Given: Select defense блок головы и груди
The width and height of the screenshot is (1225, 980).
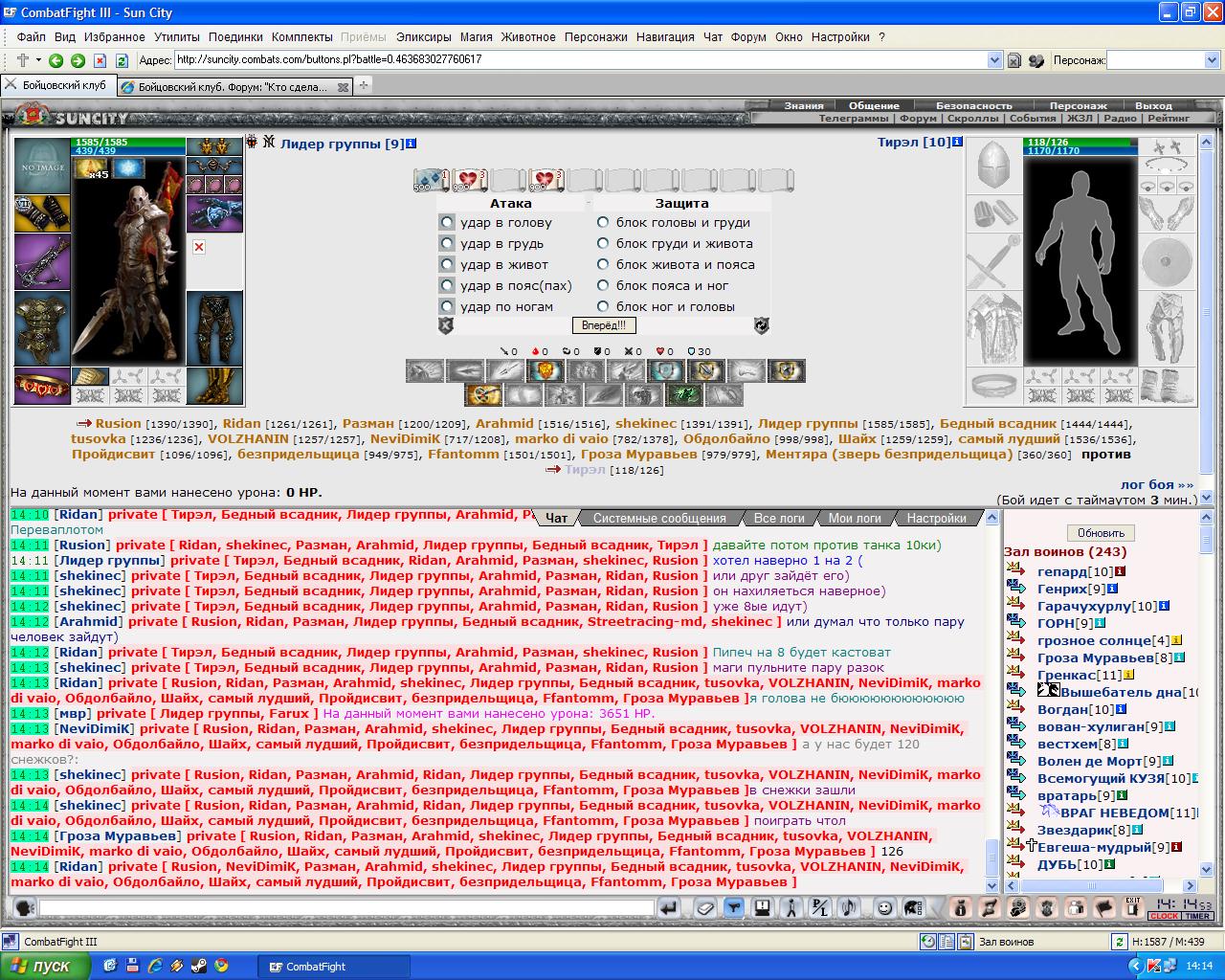Looking at the screenshot, I should 603,222.
